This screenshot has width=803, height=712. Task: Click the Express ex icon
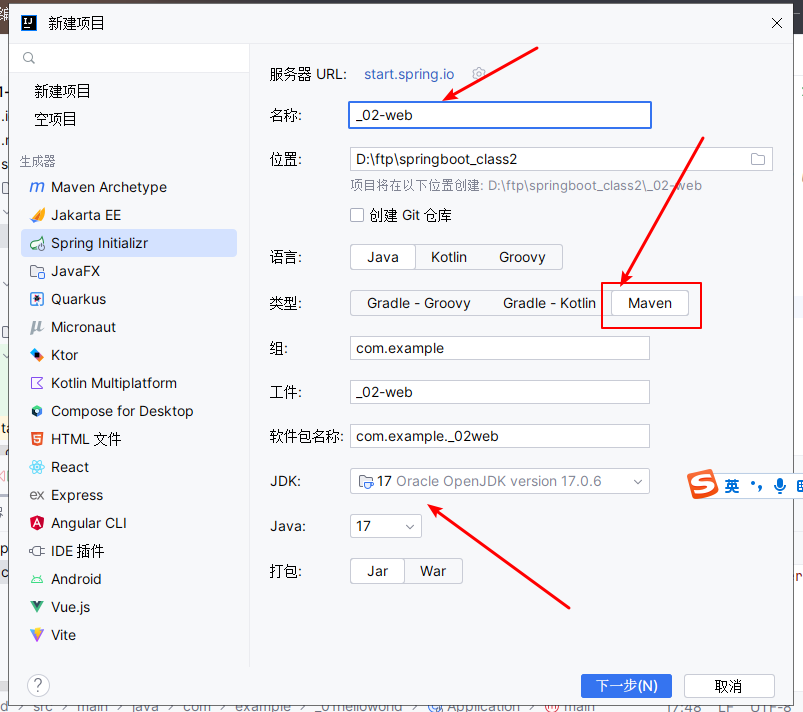(37, 495)
